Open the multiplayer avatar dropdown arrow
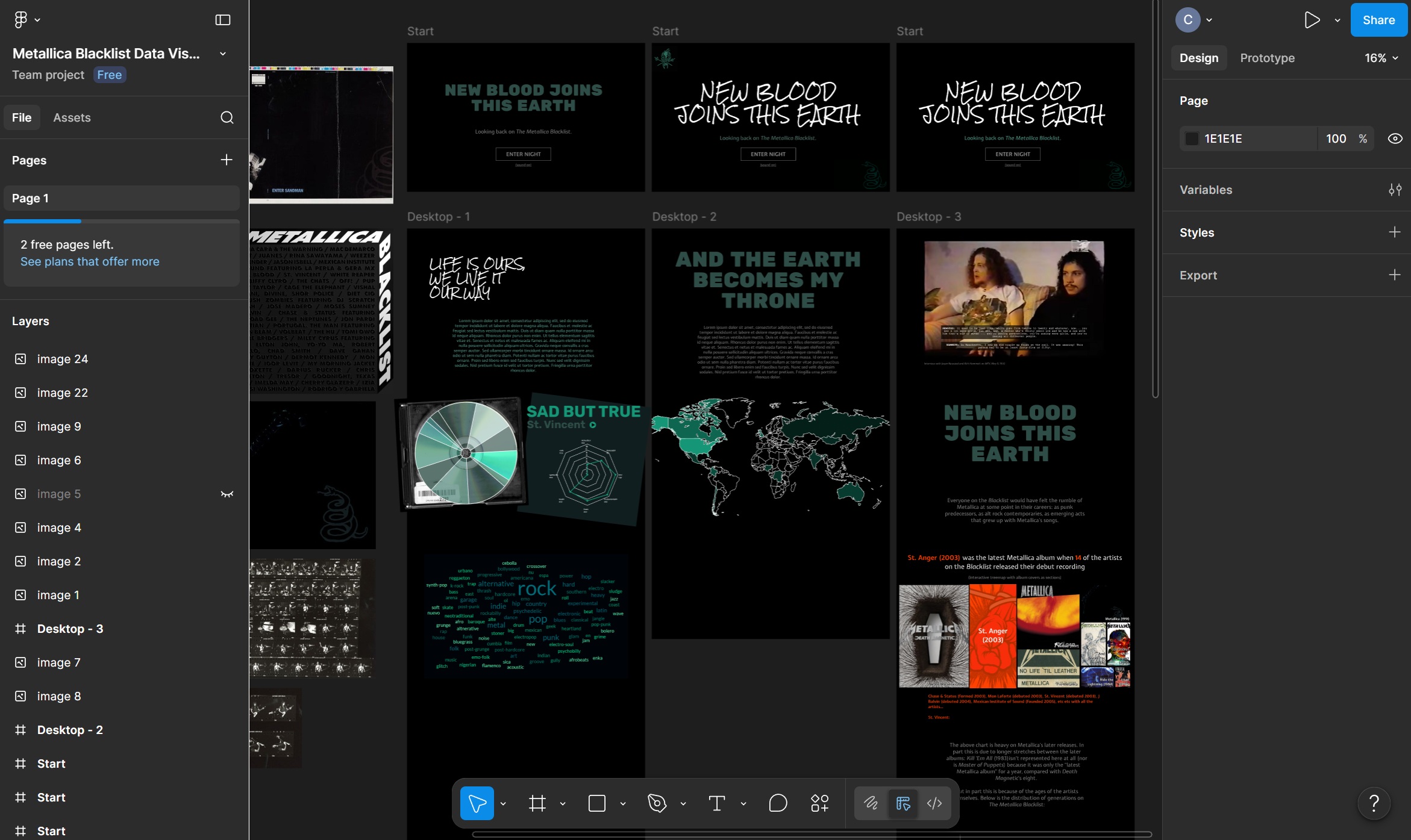This screenshot has width=1411, height=840. pos(1209,20)
